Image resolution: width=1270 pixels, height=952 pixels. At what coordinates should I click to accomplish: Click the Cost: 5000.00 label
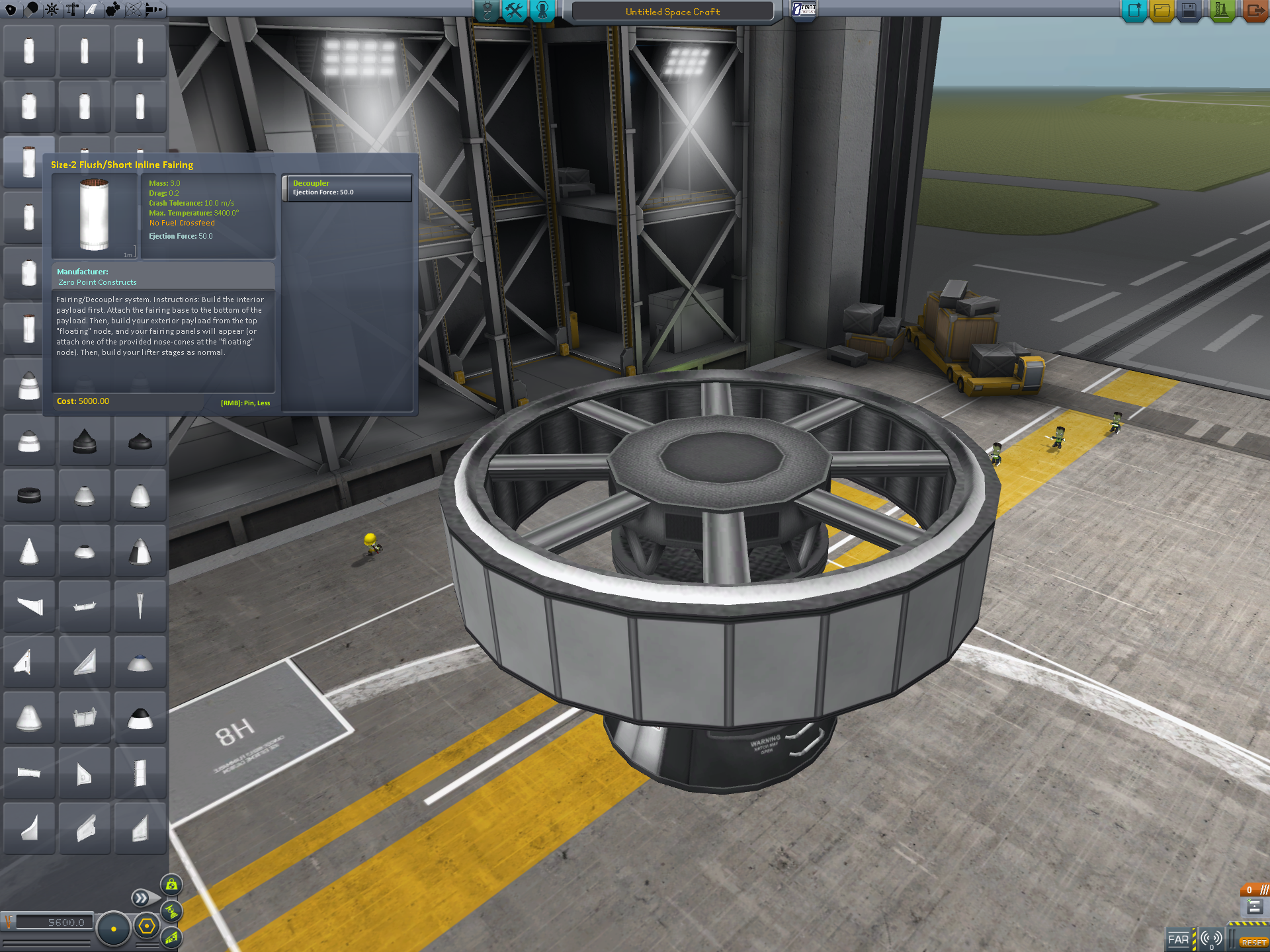tap(83, 401)
